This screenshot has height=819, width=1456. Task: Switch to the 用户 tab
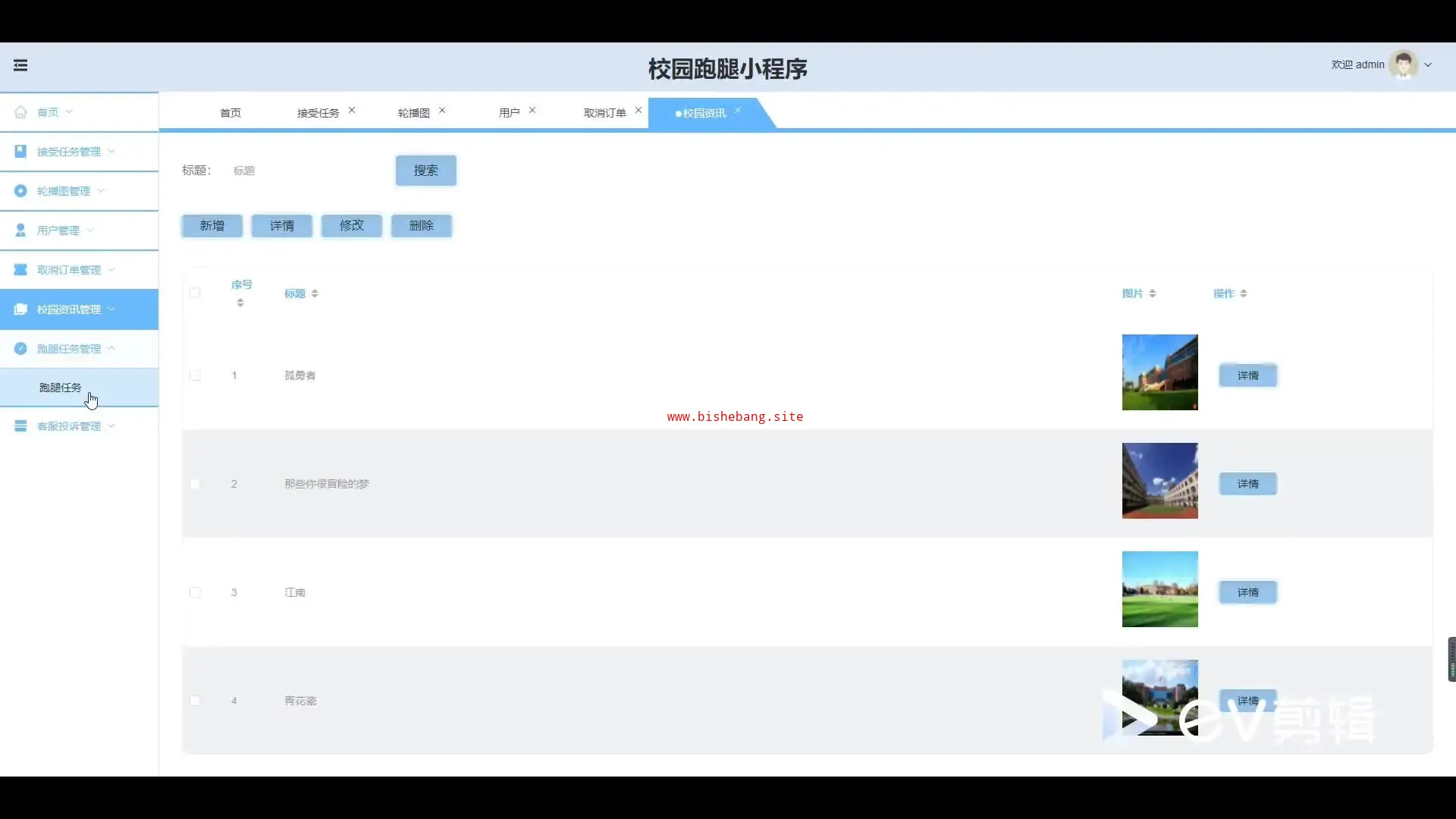pos(509,113)
